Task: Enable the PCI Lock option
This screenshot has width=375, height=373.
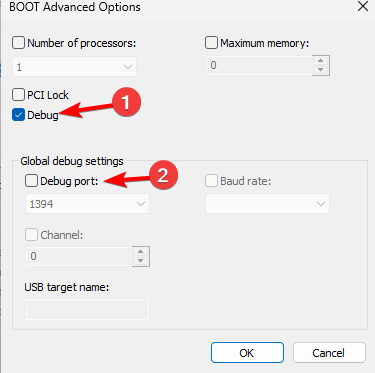Action: pos(18,95)
